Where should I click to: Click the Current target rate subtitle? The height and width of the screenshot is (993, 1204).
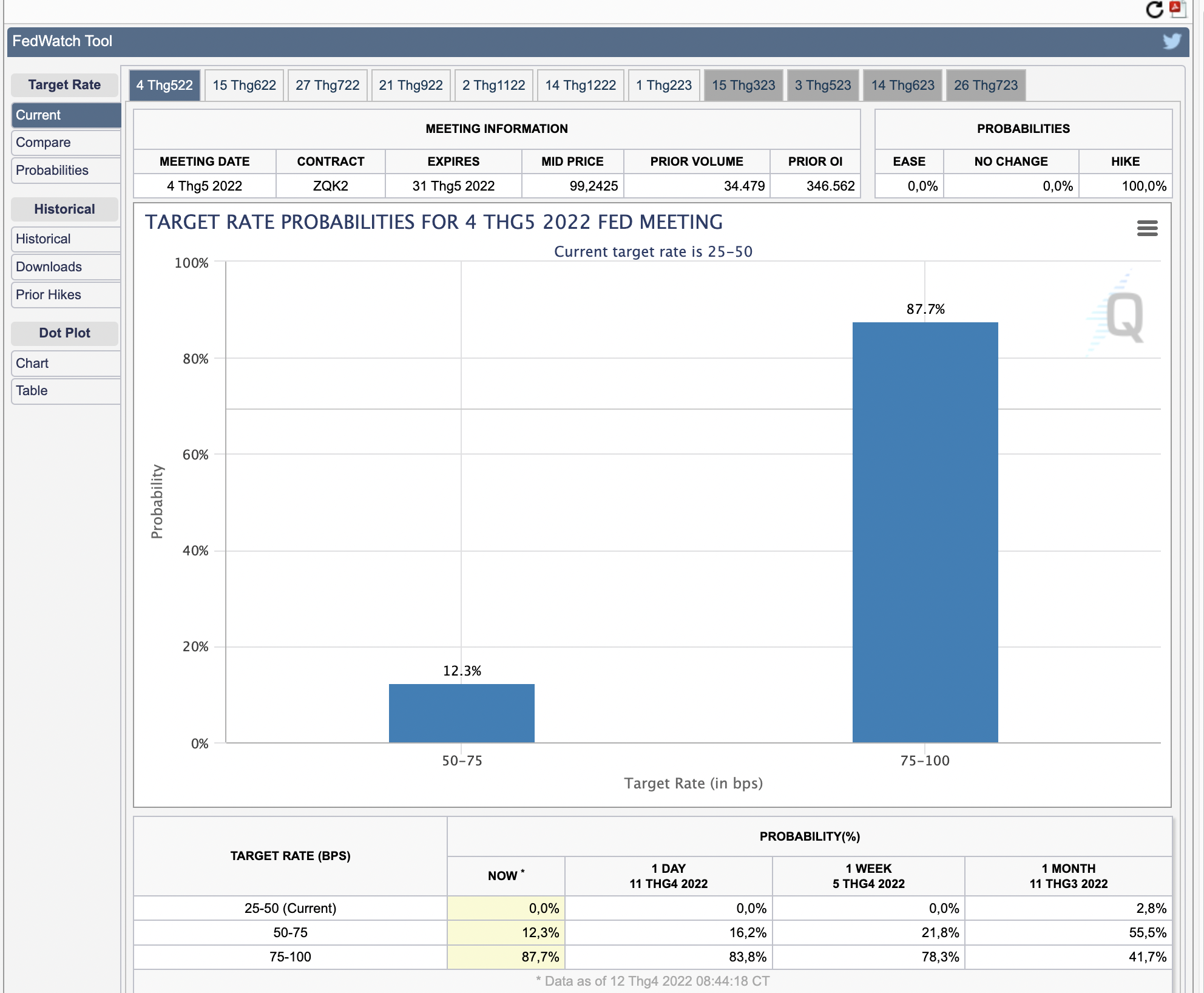tap(653, 251)
